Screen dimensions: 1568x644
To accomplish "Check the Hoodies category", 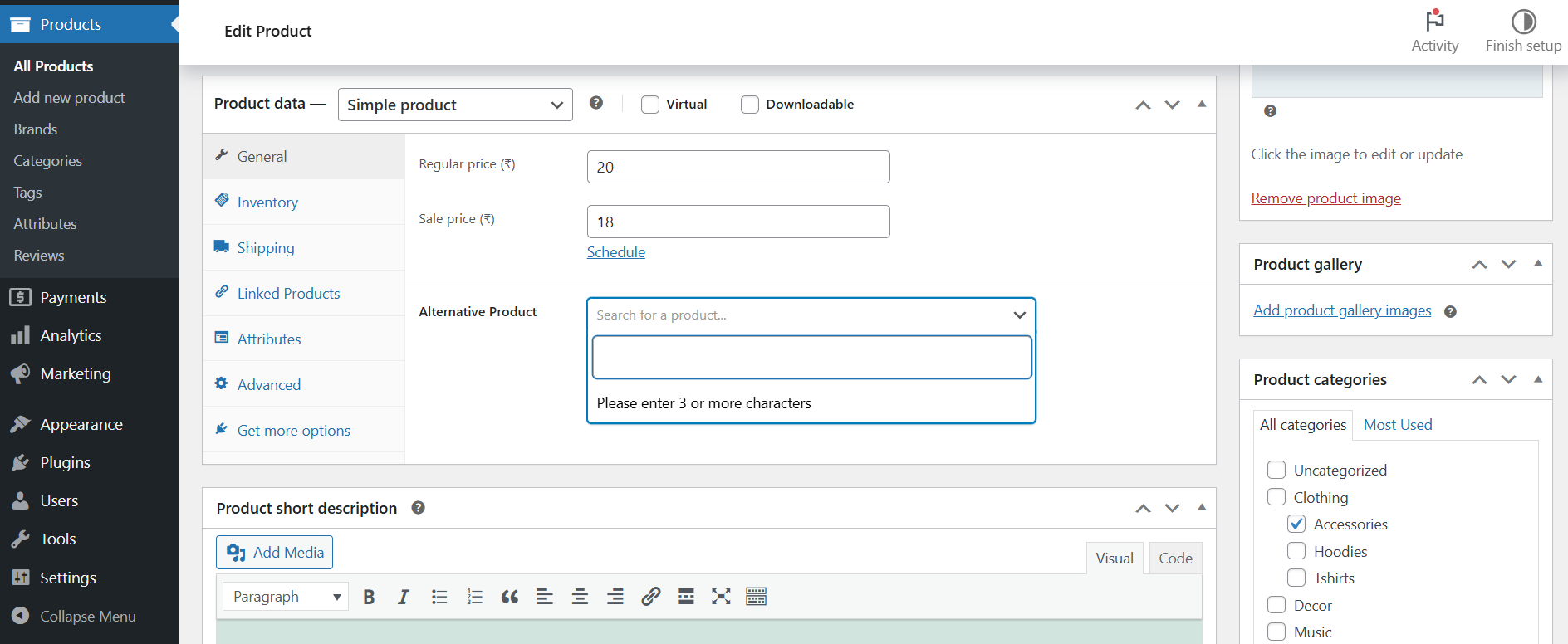I will pos(1296,551).
